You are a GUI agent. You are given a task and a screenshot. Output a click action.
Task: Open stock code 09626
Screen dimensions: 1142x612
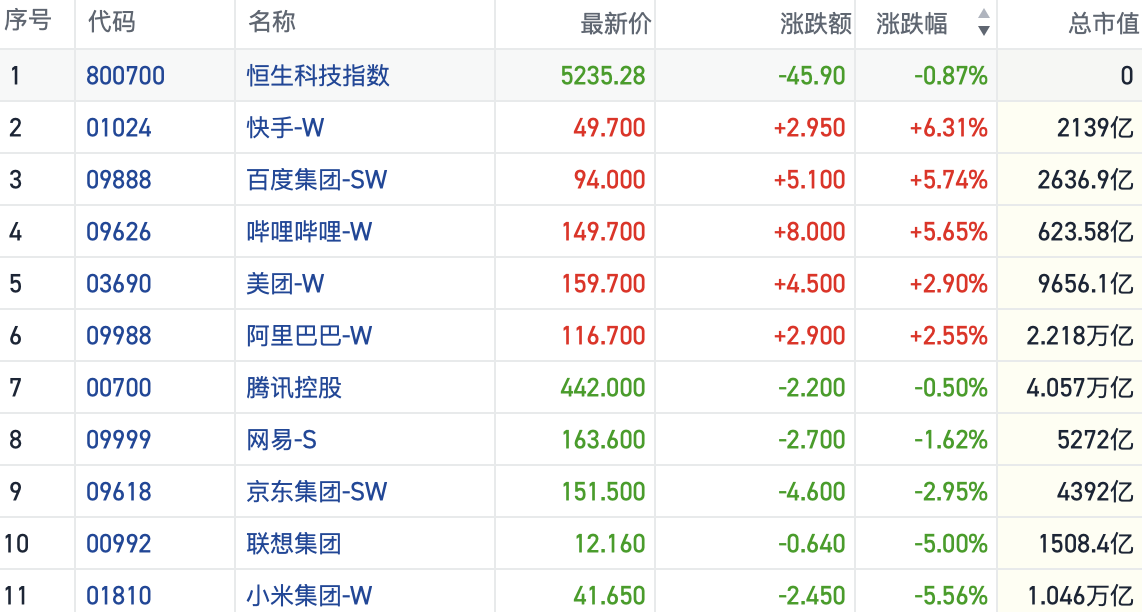[119, 232]
